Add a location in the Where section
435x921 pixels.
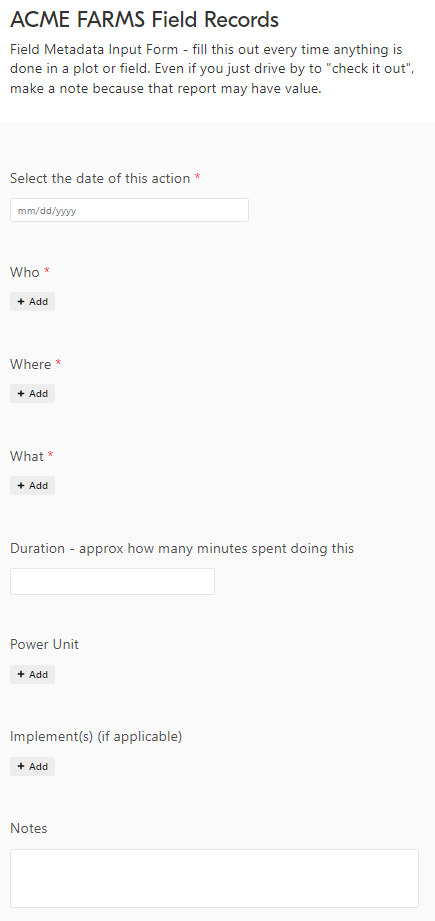tap(32, 394)
